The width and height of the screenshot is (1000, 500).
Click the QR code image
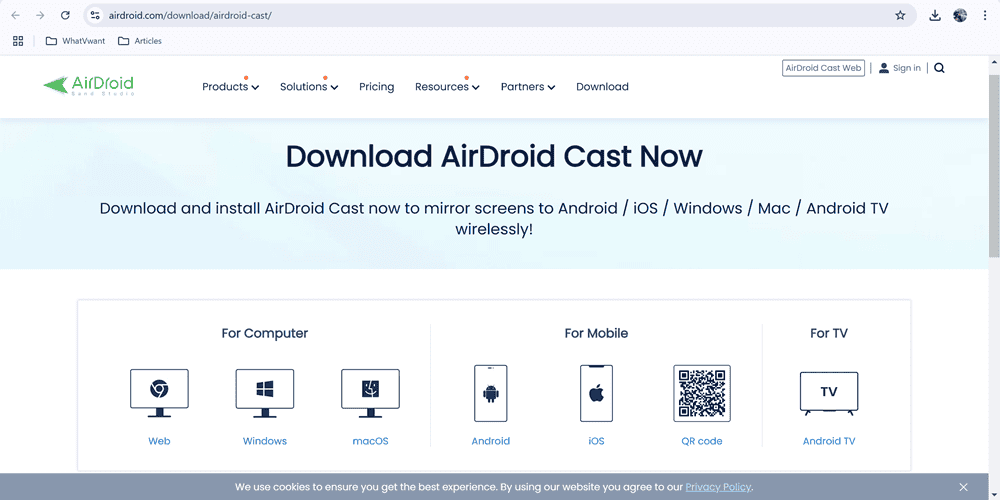tap(702, 393)
